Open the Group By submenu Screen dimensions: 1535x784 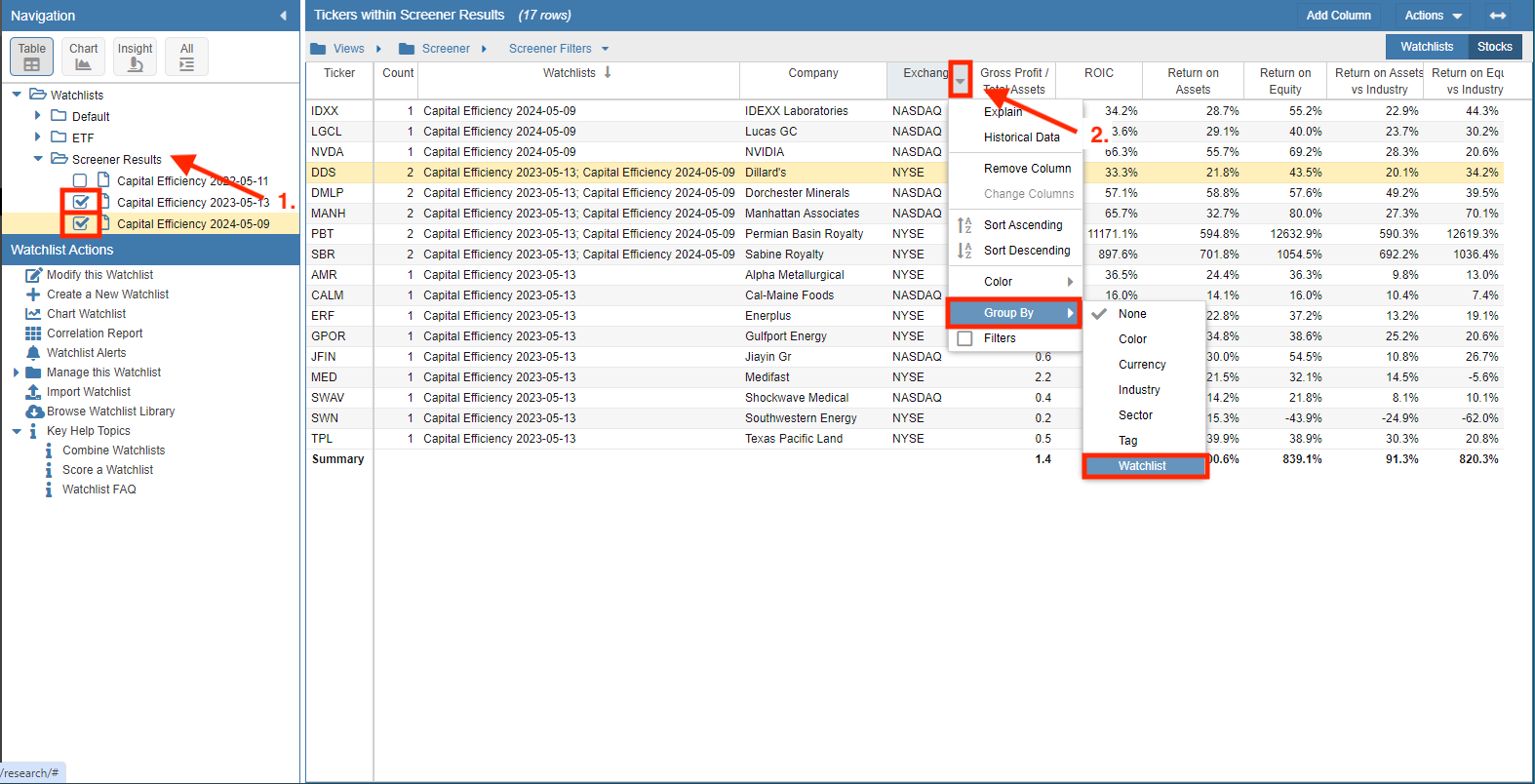pos(1015,313)
